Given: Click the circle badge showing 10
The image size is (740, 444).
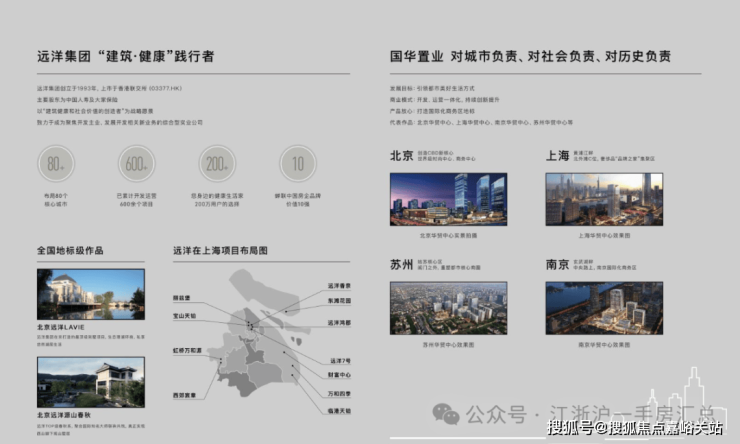Looking at the screenshot, I should (298, 164).
